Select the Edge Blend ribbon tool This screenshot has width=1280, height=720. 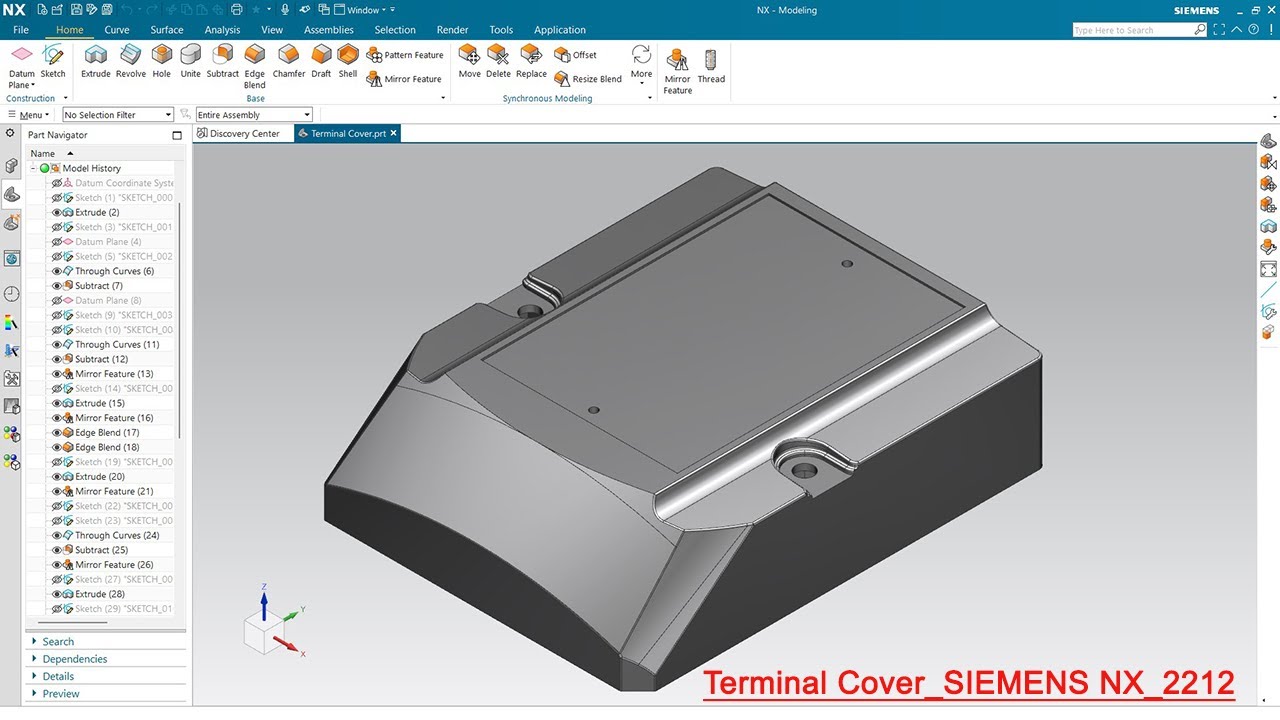point(255,66)
